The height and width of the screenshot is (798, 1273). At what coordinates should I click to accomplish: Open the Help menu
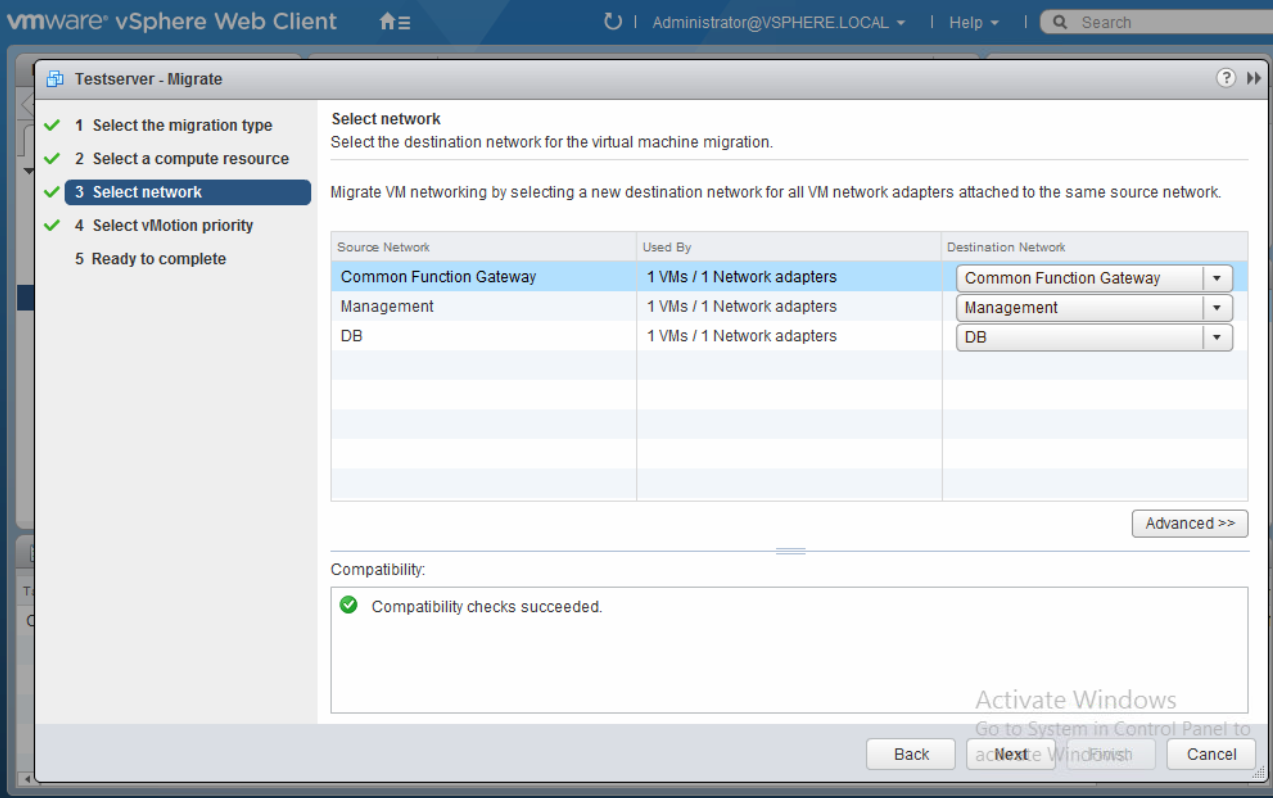973,22
